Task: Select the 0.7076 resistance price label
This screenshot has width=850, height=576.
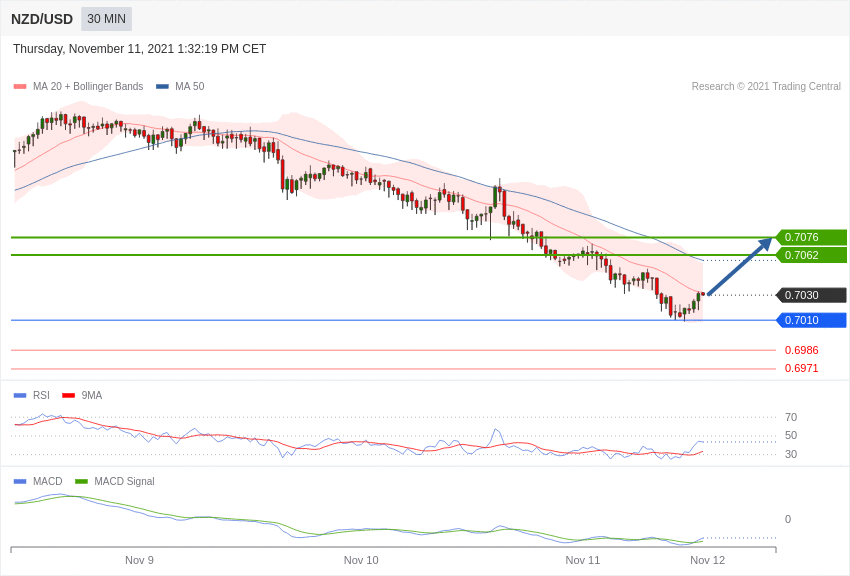Action: point(812,237)
